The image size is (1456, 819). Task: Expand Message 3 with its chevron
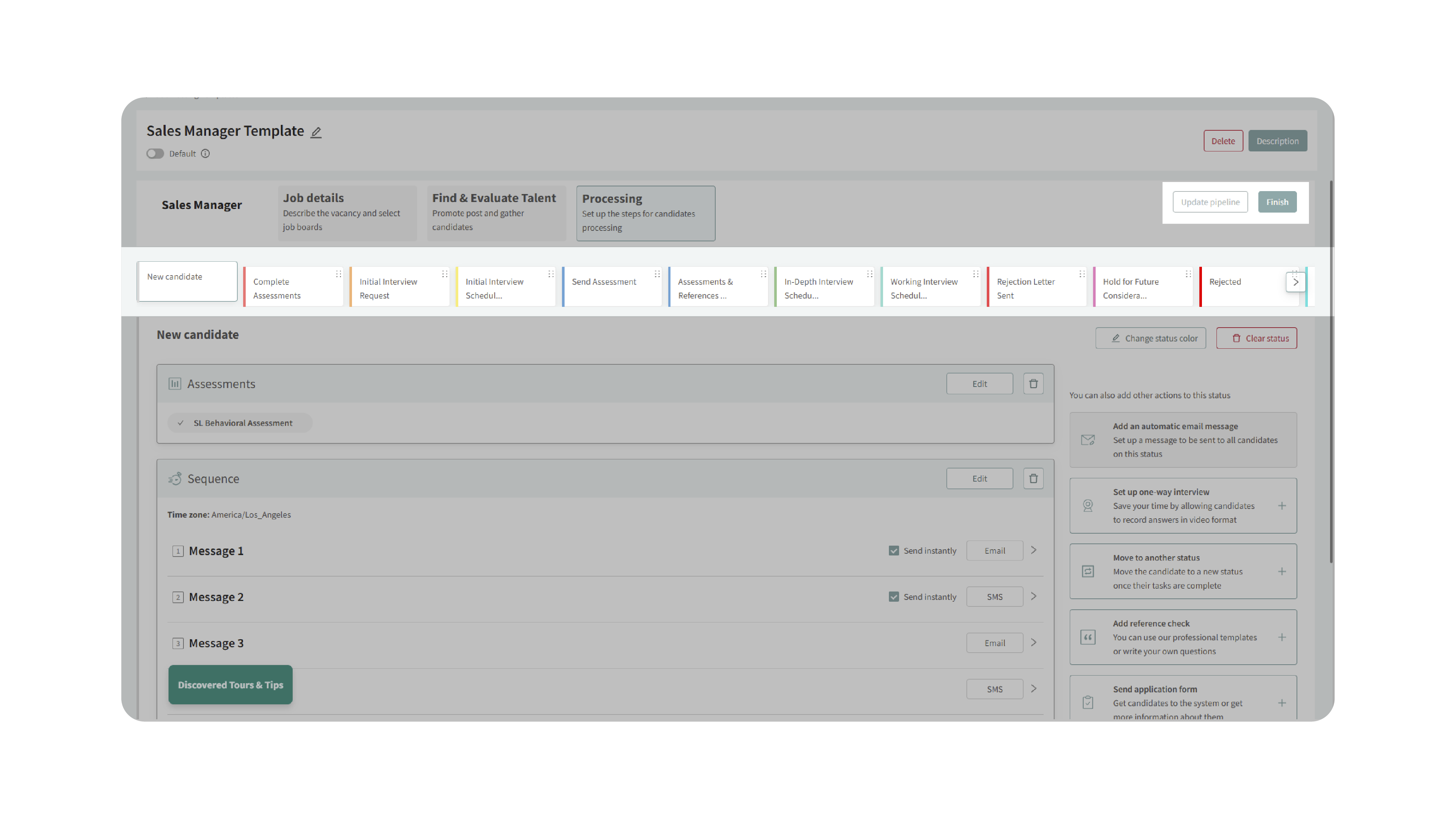(x=1033, y=643)
